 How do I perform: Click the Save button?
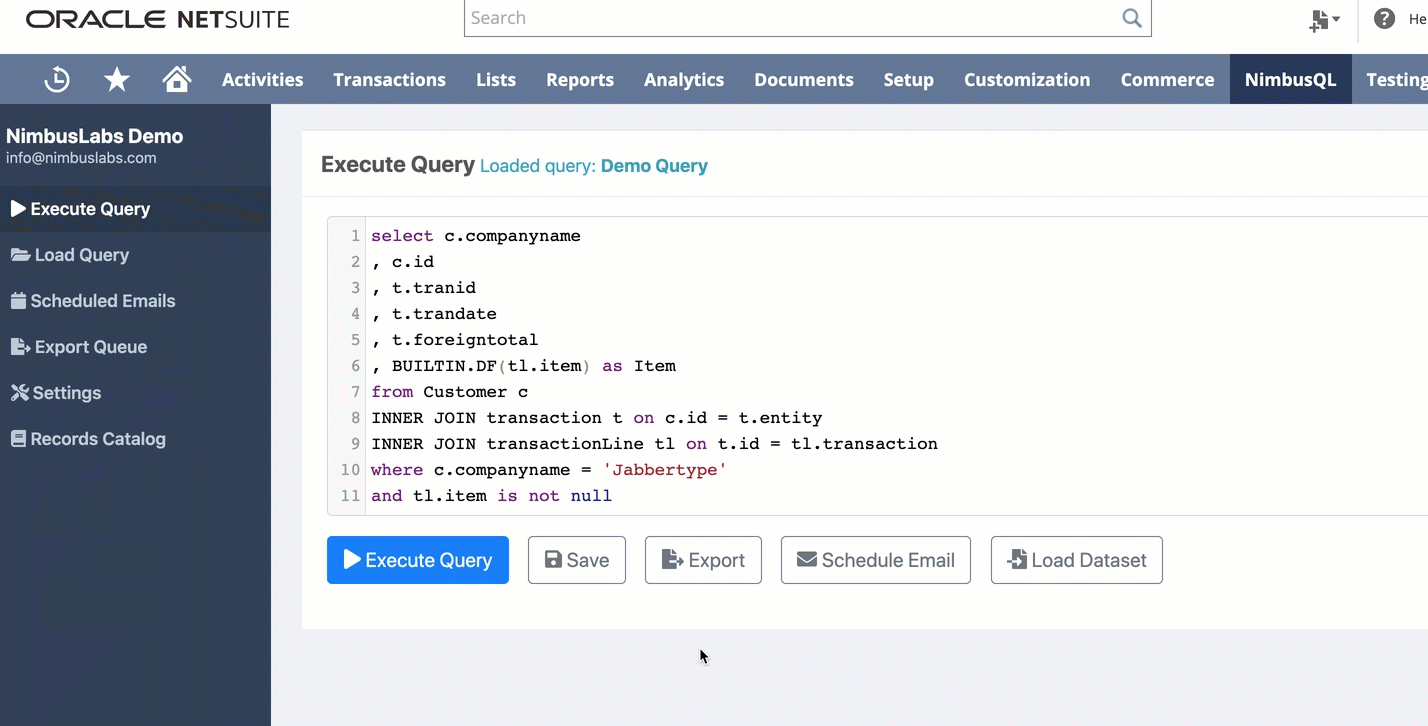tap(577, 560)
